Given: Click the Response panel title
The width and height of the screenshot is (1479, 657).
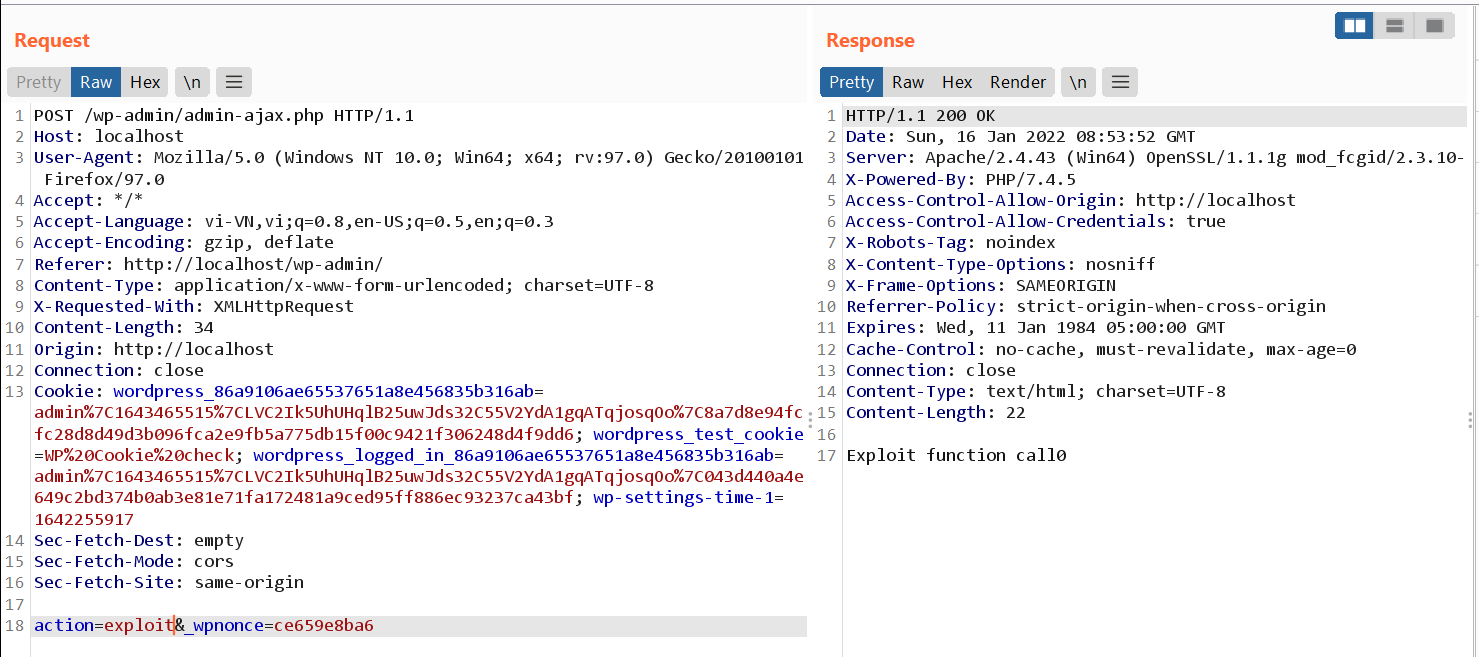Looking at the screenshot, I should coord(870,40).
